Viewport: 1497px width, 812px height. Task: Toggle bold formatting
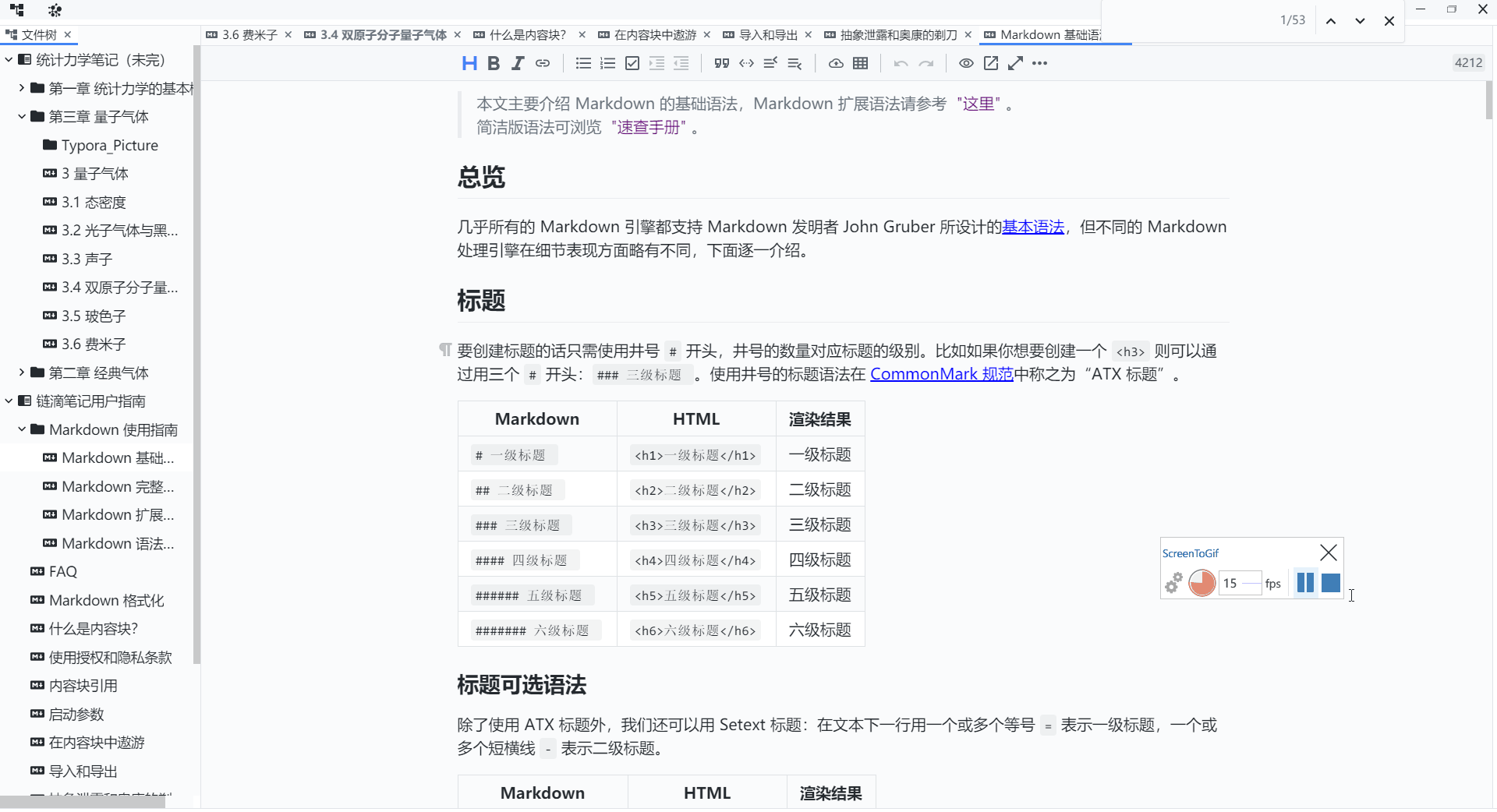point(494,64)
